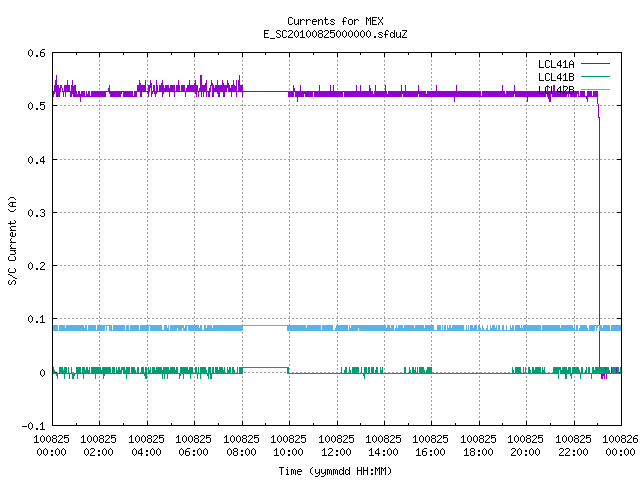Click the 0.3 y-axis tick value

(36, 213)
